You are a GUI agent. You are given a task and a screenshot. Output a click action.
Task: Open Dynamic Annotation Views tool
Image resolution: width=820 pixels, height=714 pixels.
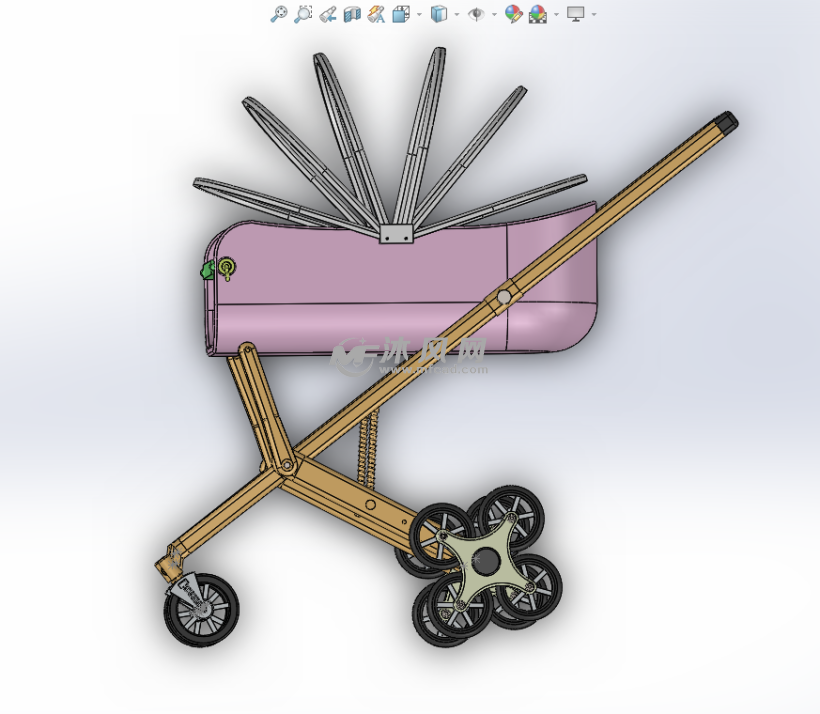[377, 14]
